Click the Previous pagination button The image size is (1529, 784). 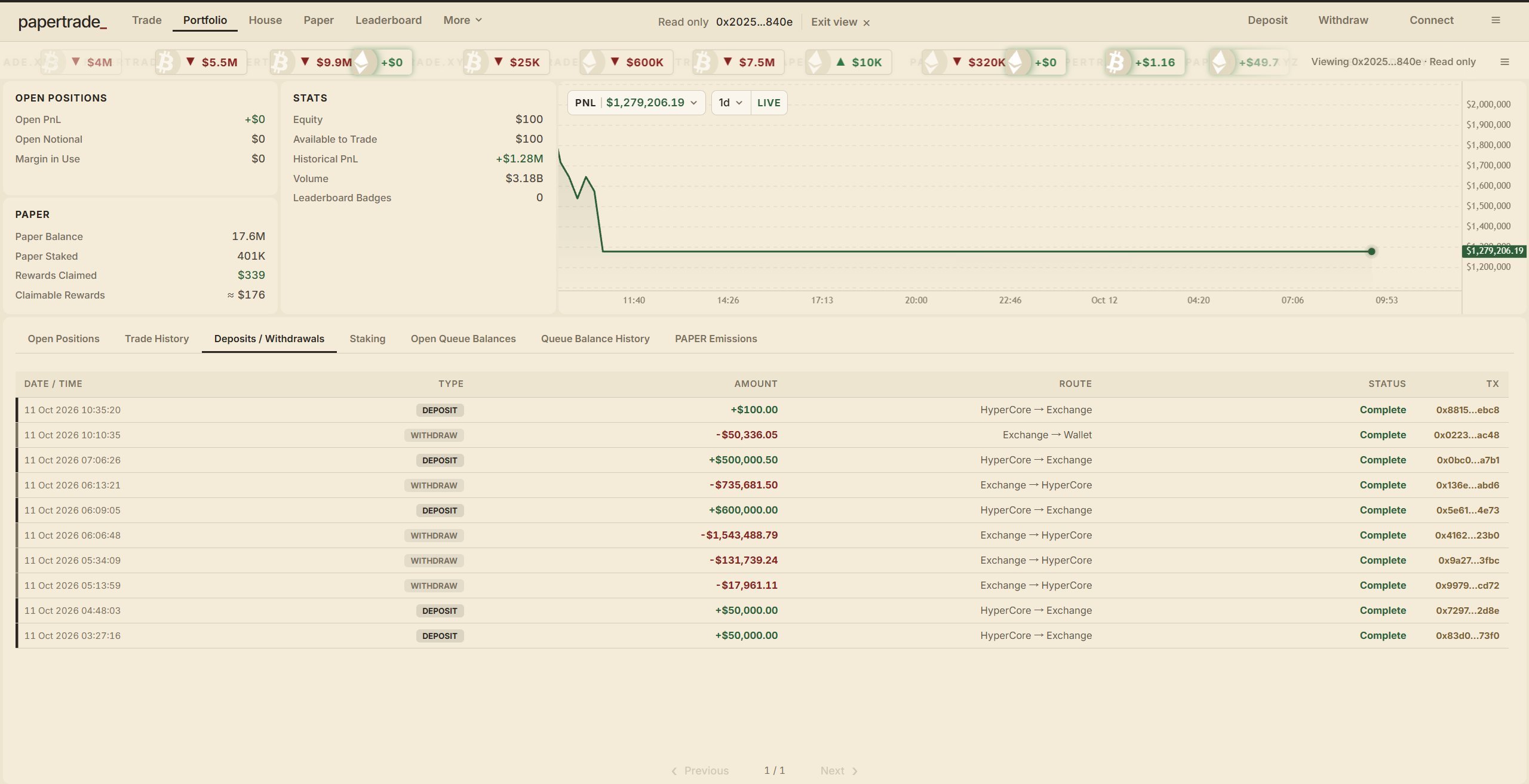[700, 771]
